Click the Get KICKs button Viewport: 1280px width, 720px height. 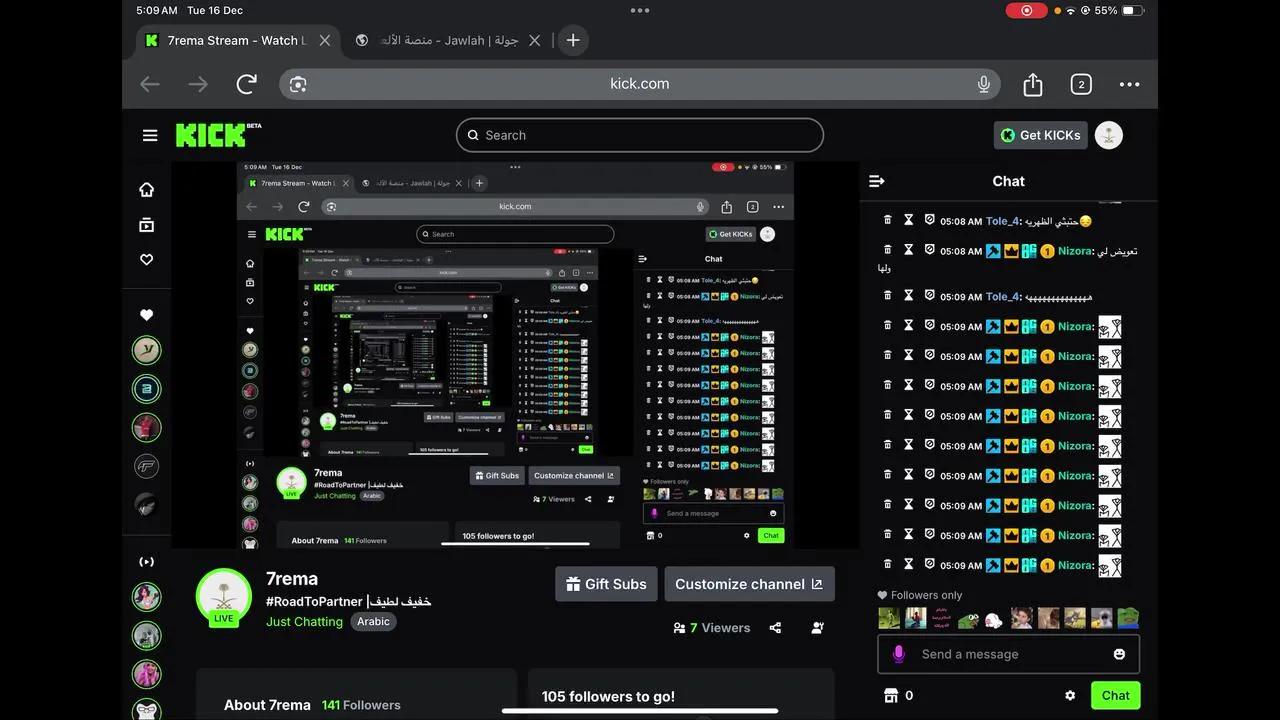pyautogui.click(x=1040, y=135)
